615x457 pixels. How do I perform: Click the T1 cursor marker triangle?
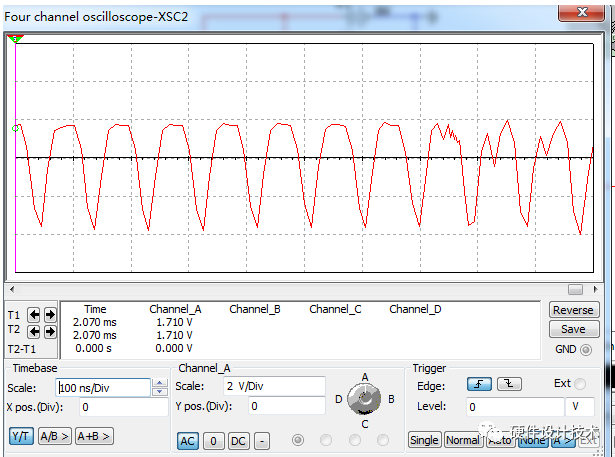click(x=15, y=38)
